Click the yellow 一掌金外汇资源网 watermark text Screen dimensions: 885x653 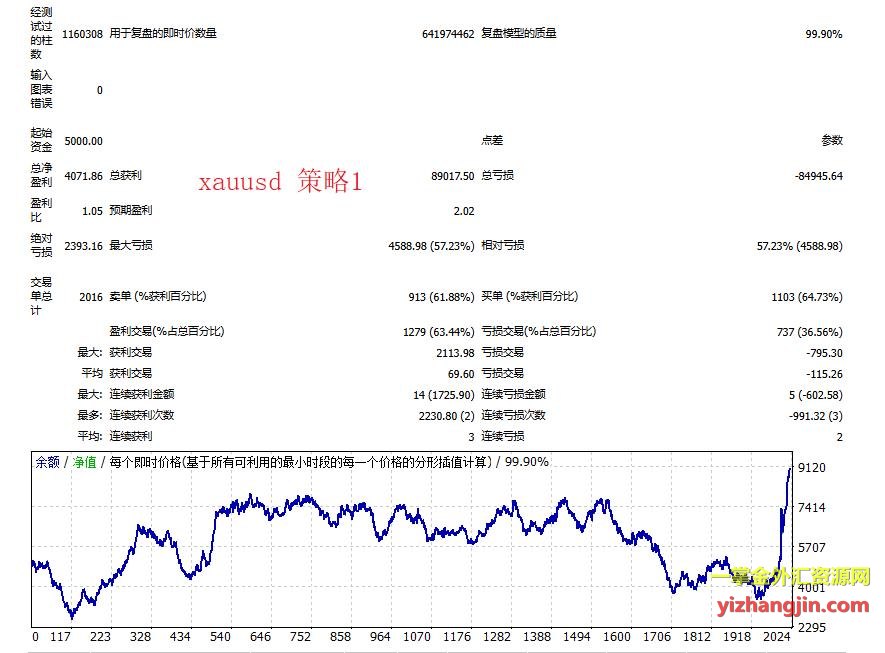pyautogui.click(x=794, y=579)
